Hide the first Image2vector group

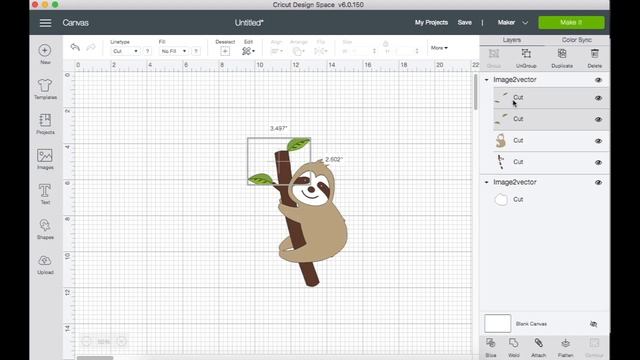(598, 80)
